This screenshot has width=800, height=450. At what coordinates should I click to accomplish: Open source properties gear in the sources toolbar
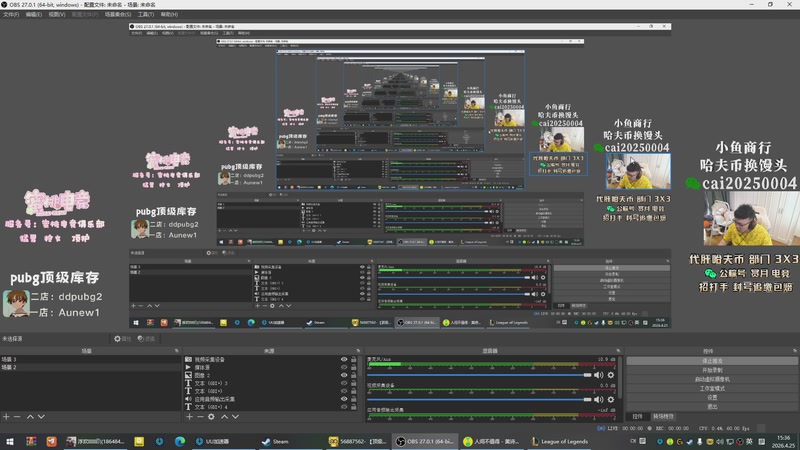(x=211, y=417)
